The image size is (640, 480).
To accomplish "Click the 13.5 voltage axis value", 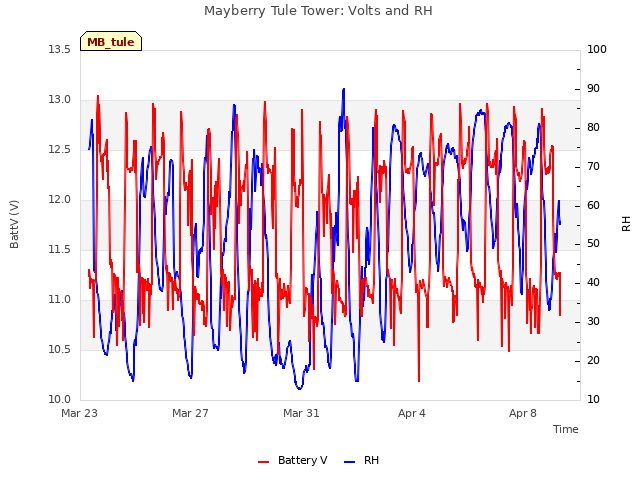I will click(60, 49).
